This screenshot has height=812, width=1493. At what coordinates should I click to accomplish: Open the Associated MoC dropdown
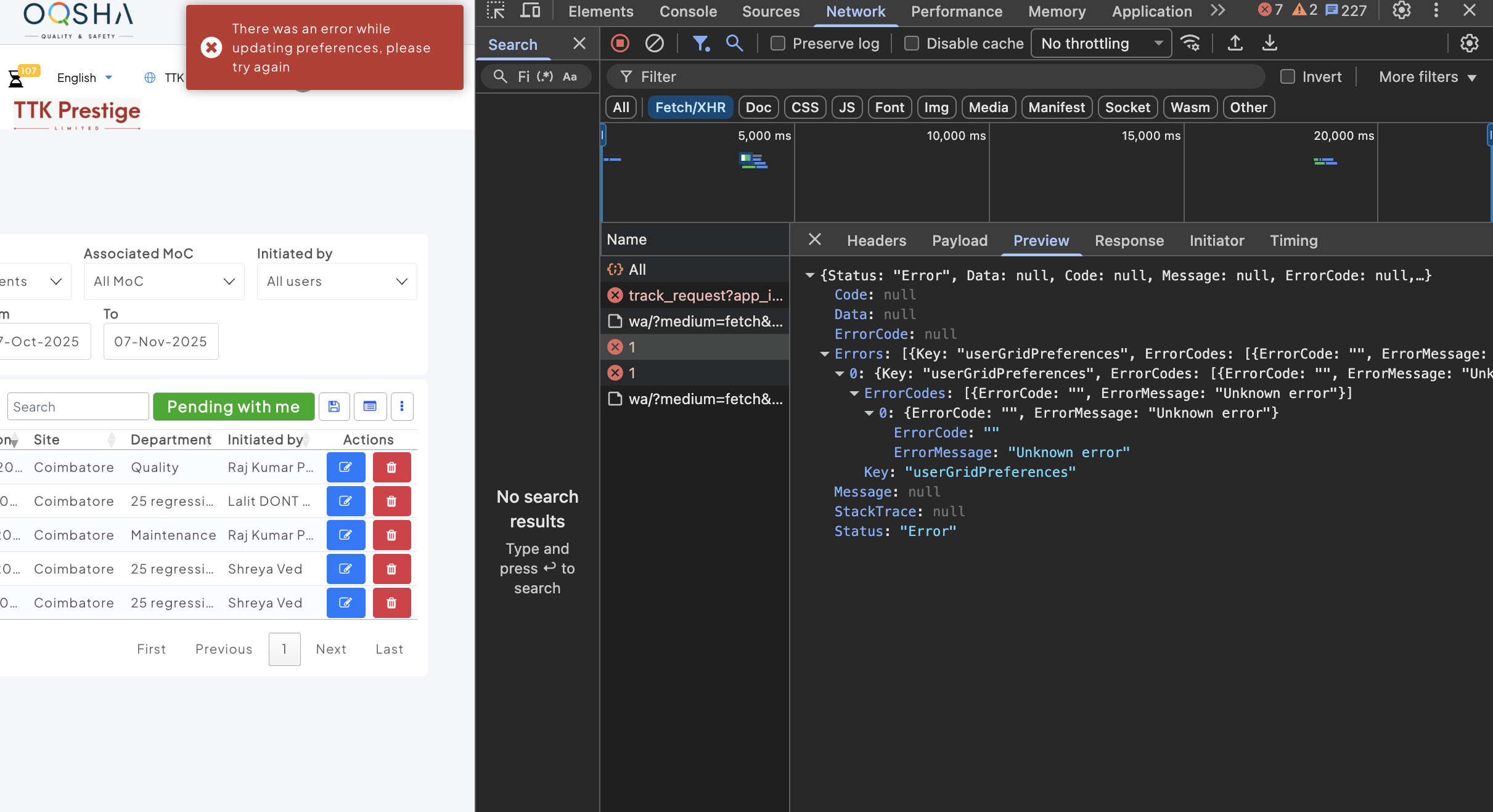click(x=164, y=282)
